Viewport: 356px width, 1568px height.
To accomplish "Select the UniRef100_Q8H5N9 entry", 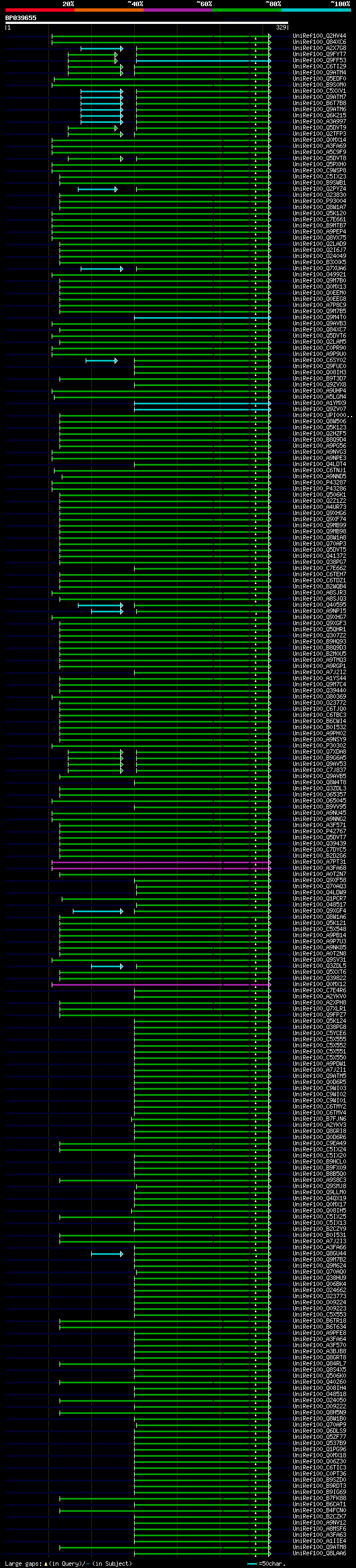I will point(319,1413).
